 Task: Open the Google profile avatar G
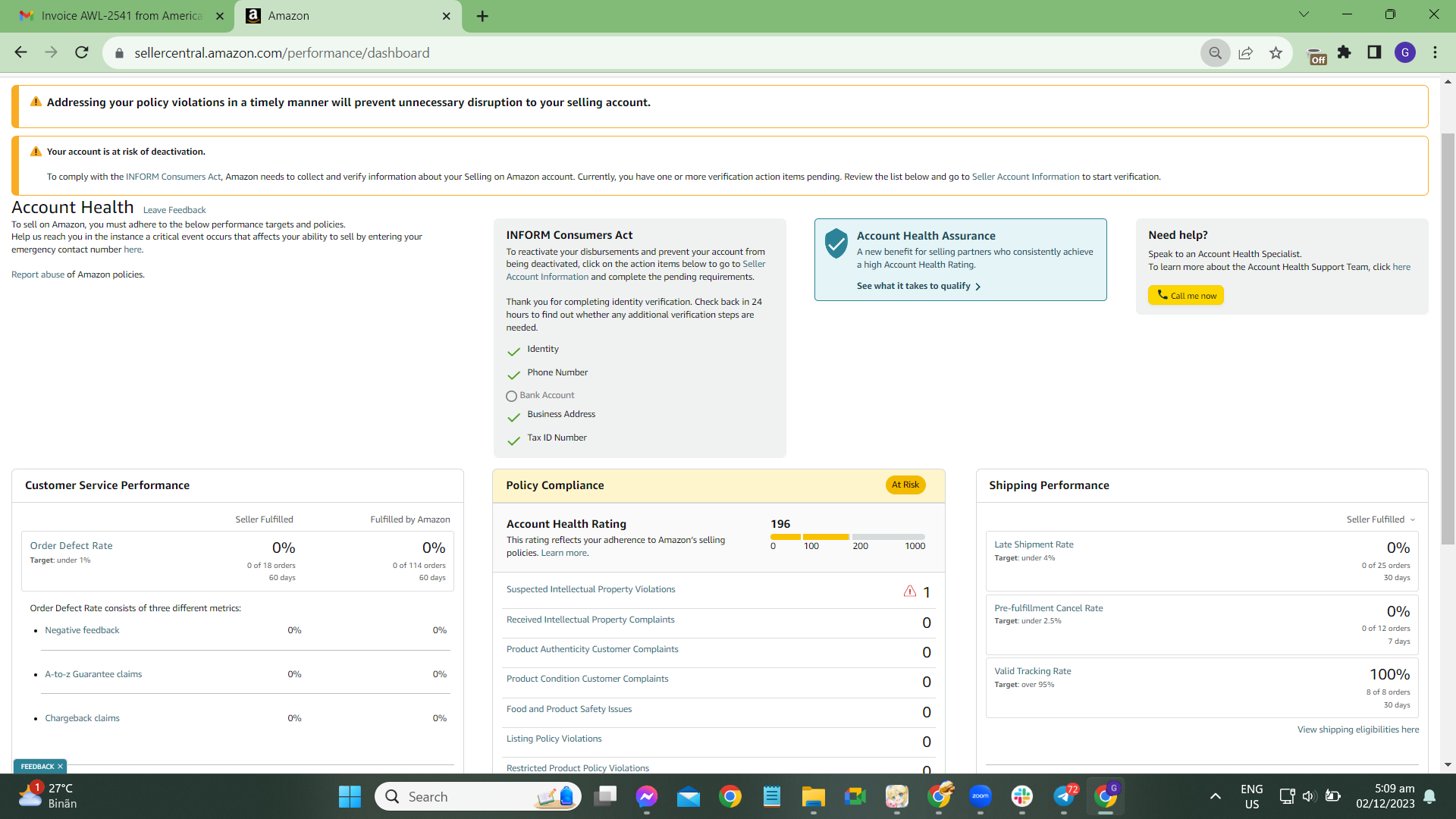(x=1405, y=52)
